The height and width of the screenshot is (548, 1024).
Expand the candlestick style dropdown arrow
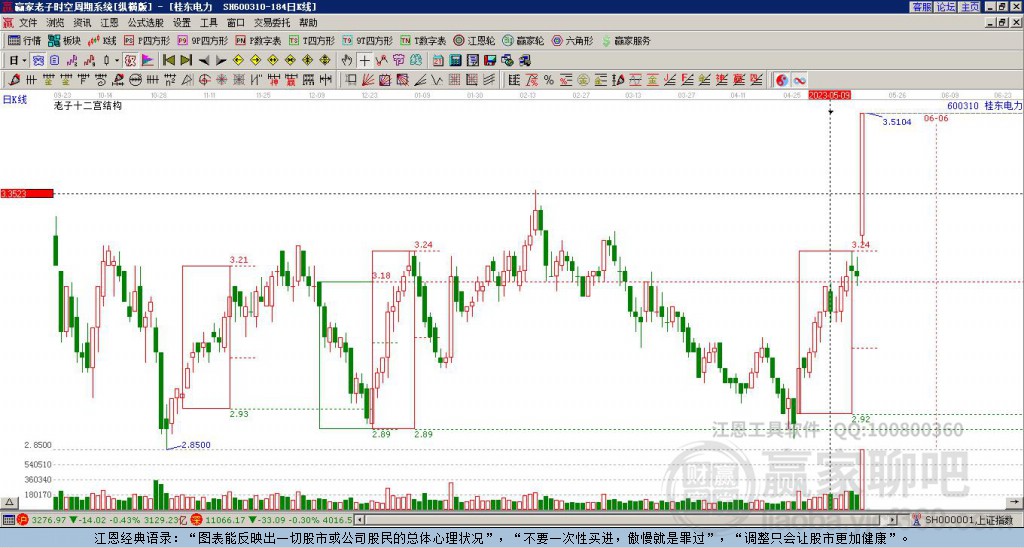click(116, 61)
